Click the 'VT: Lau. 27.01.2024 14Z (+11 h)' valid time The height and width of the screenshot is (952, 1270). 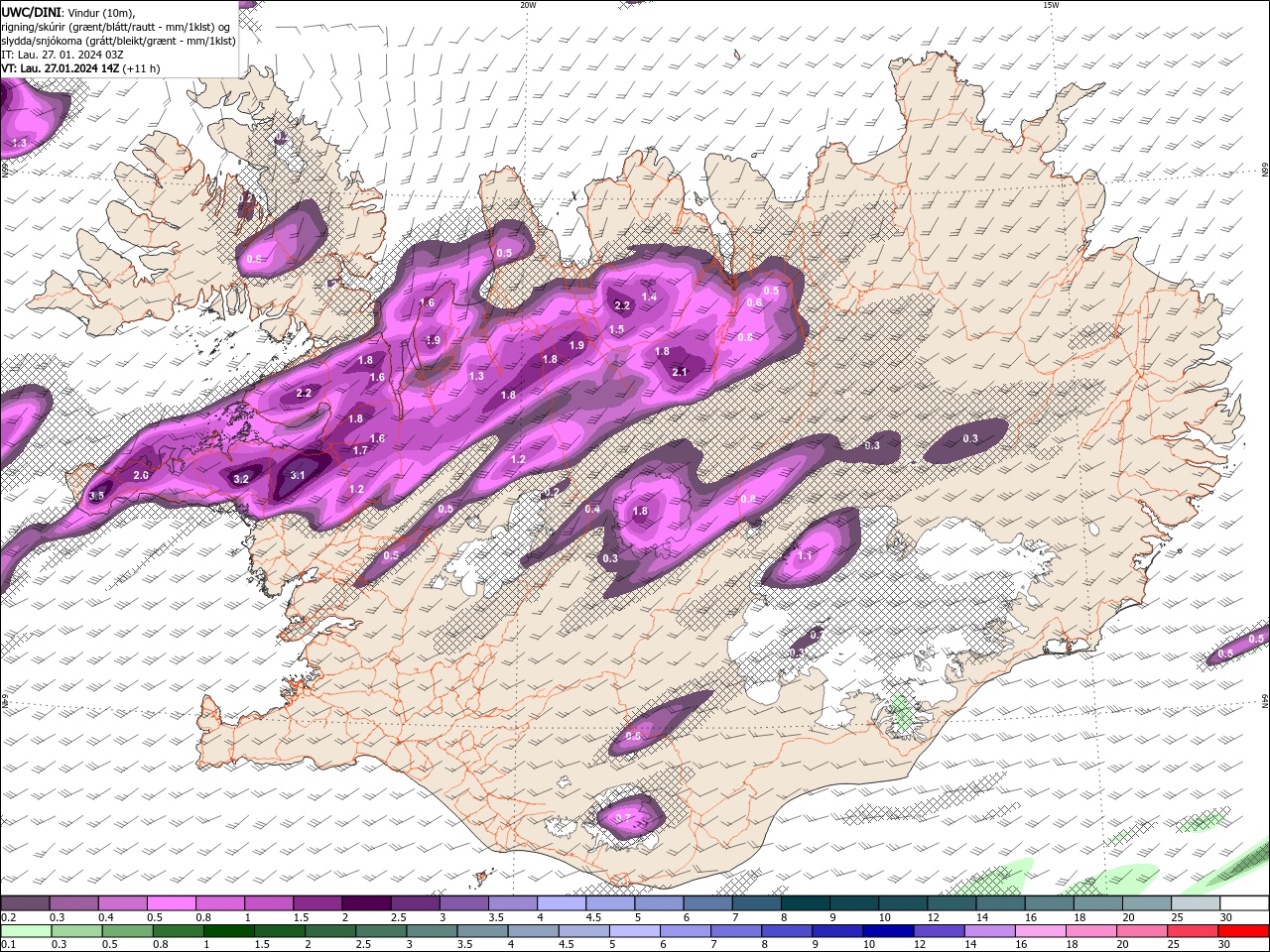pos(80,68)
